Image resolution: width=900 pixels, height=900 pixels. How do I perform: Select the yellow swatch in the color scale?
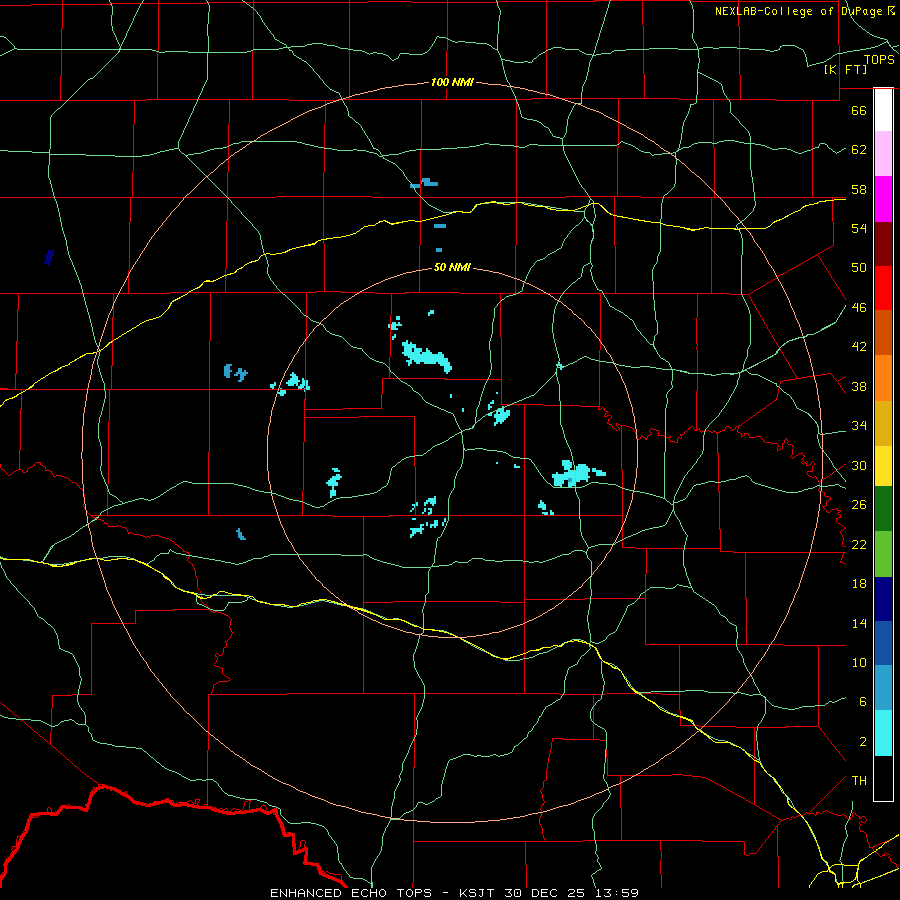(x=883, y=466)
